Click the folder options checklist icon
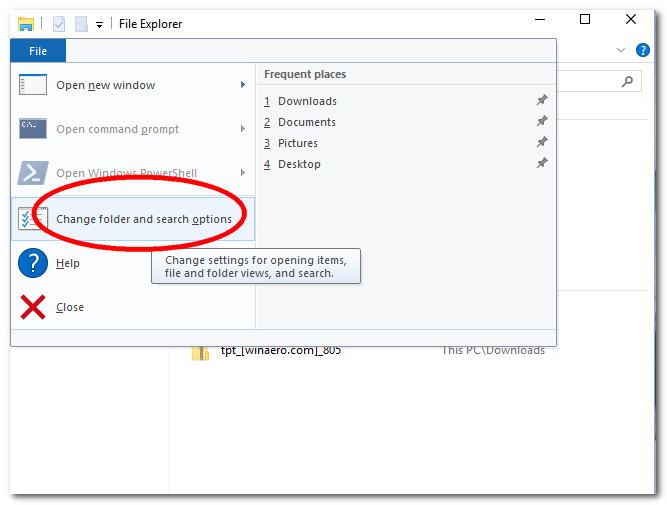 [x=33, y=218]
